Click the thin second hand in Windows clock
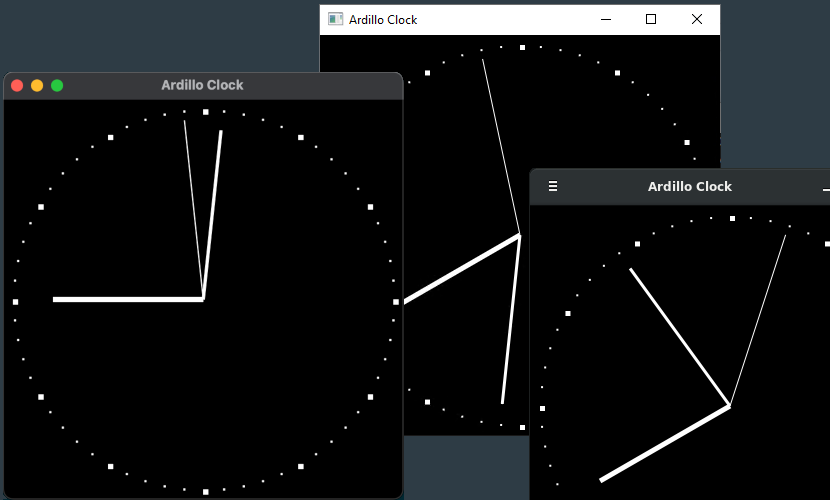The width and height of the screenshot is (830, 500). point(501,147)
